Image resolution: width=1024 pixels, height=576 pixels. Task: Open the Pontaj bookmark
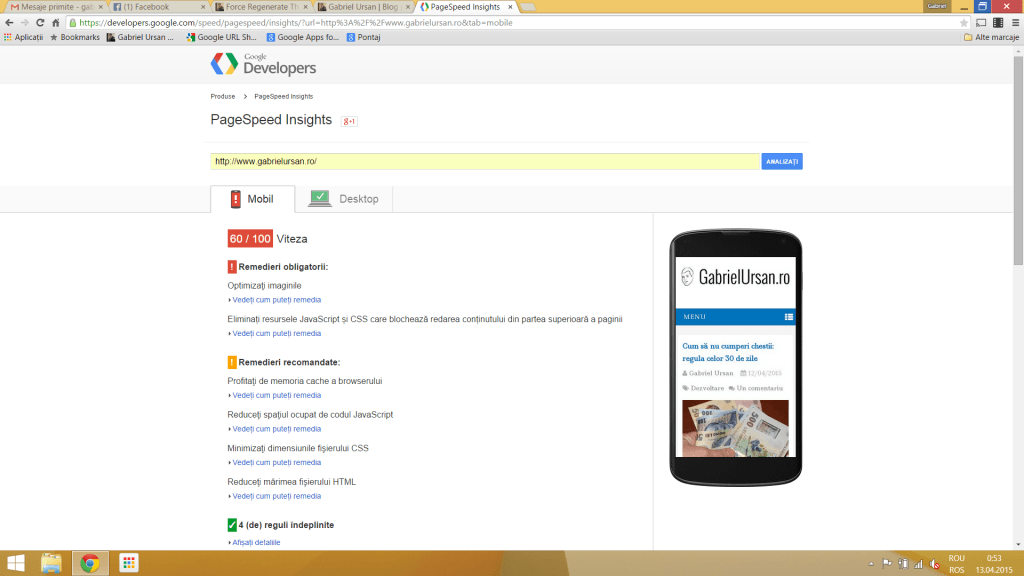click(x=364, y=37)
